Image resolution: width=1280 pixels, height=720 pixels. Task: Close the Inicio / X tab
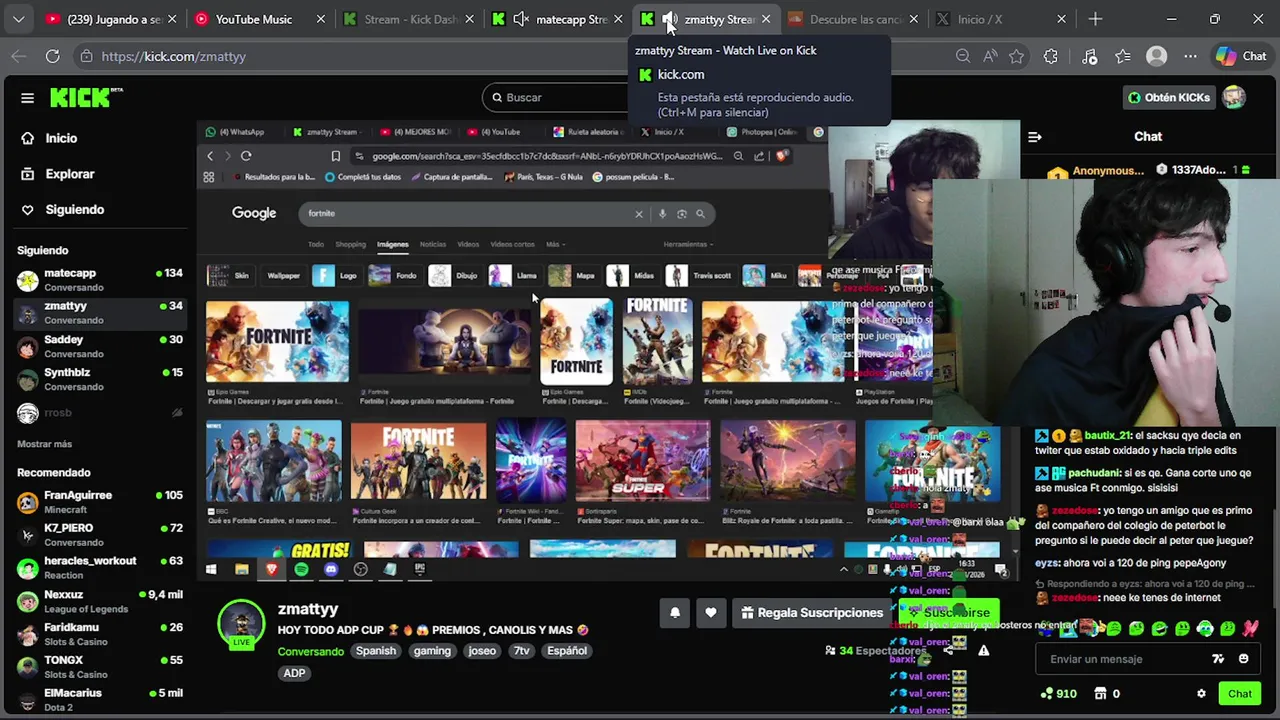1061,19
